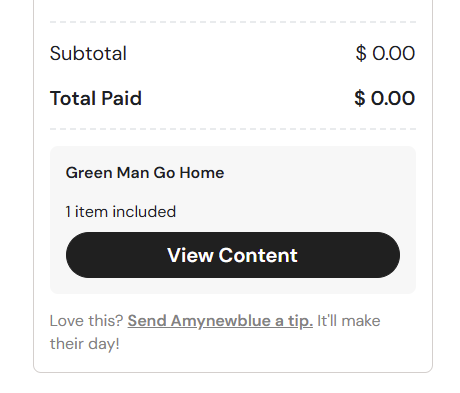
Task: Click the dollar sign in the Total Paid row
Action: [360, 98]
